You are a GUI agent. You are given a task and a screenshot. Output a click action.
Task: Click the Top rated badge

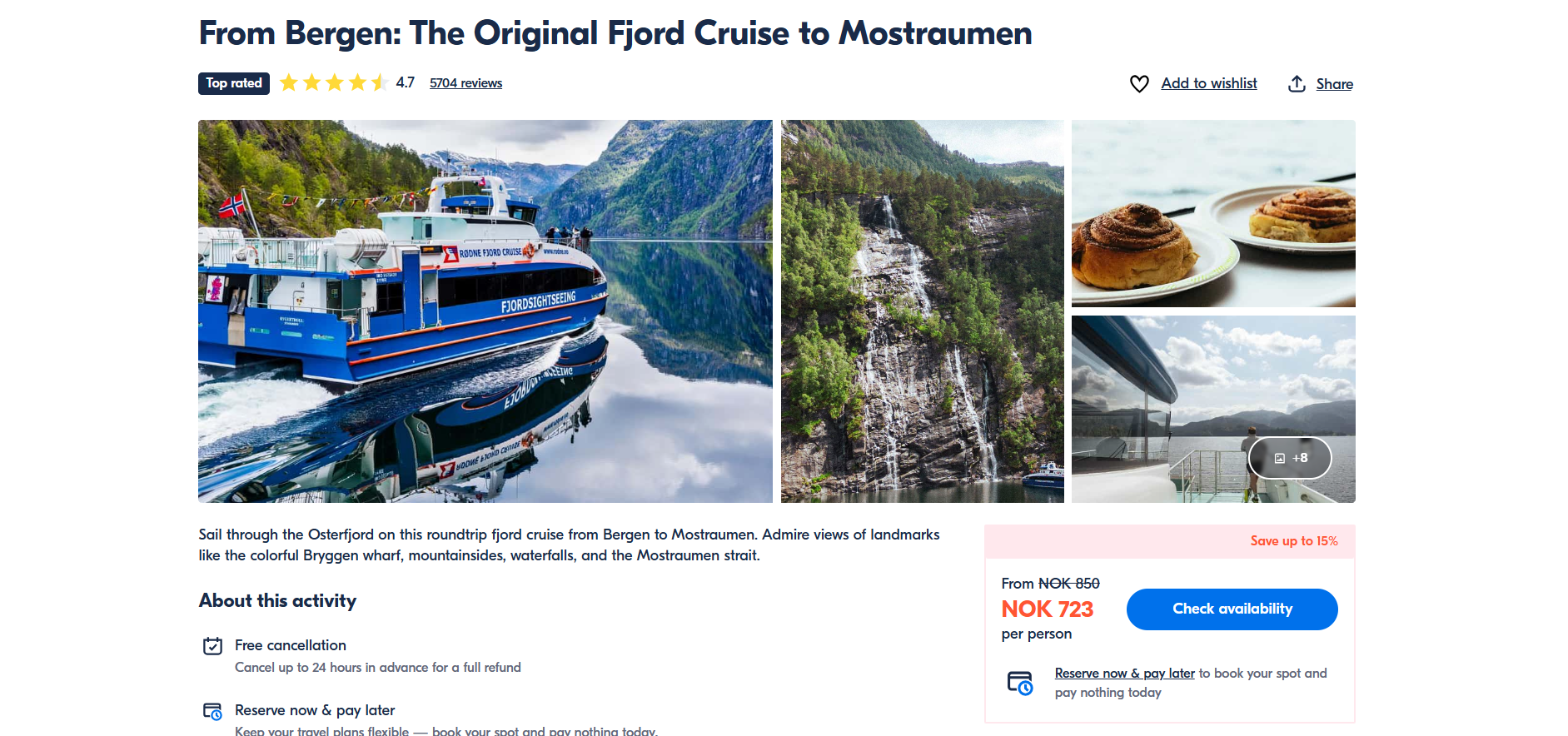coord(234,83)
